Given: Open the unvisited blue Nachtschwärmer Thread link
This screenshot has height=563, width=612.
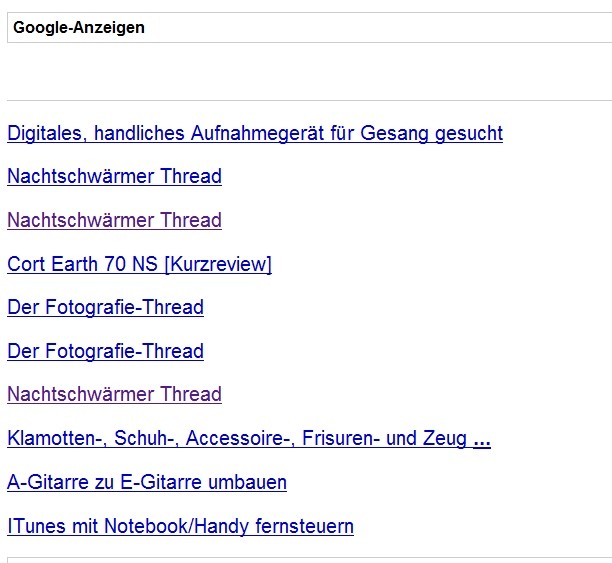Looking at the screenshot, I should [x=114, y=176].
